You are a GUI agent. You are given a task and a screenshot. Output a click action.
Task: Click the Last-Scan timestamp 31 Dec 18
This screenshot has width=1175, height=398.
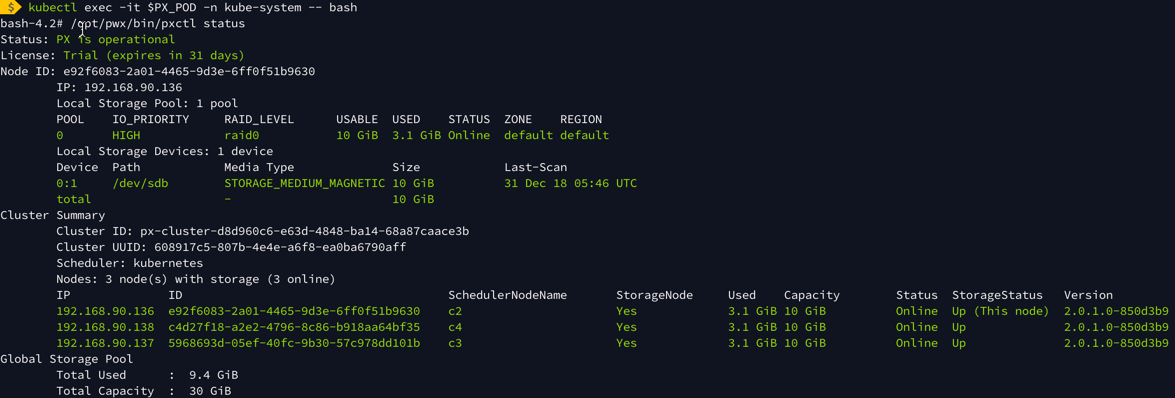(571, 184)
